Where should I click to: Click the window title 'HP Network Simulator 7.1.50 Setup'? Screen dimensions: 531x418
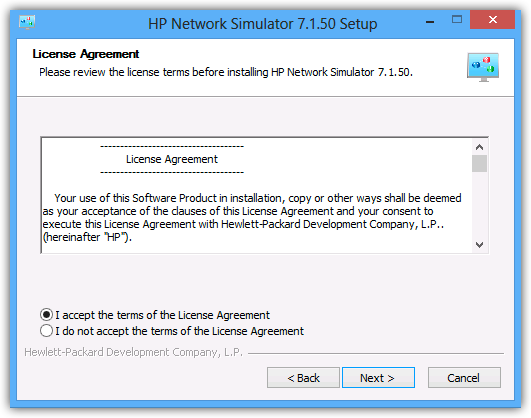tap(262, 24)
